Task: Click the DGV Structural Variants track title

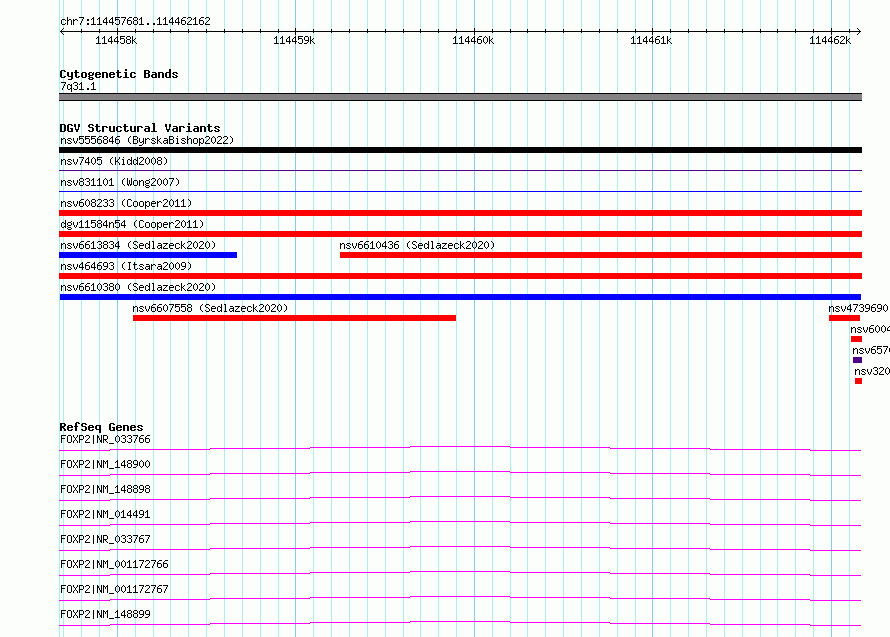Action: [x=140, y=128]
